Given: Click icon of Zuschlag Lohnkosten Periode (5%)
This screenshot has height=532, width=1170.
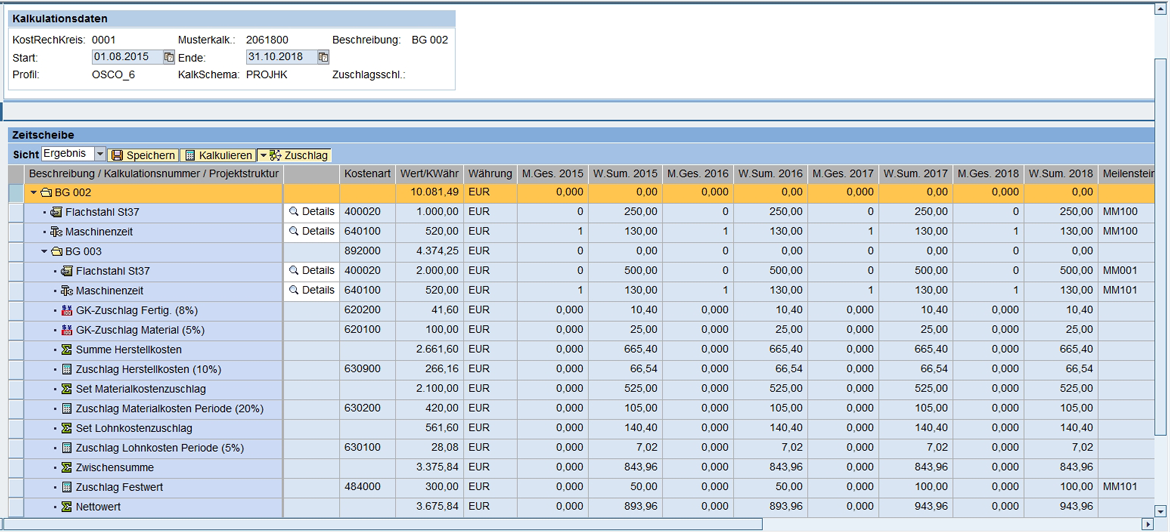Looking at the screenshot, I should point(67,448).
